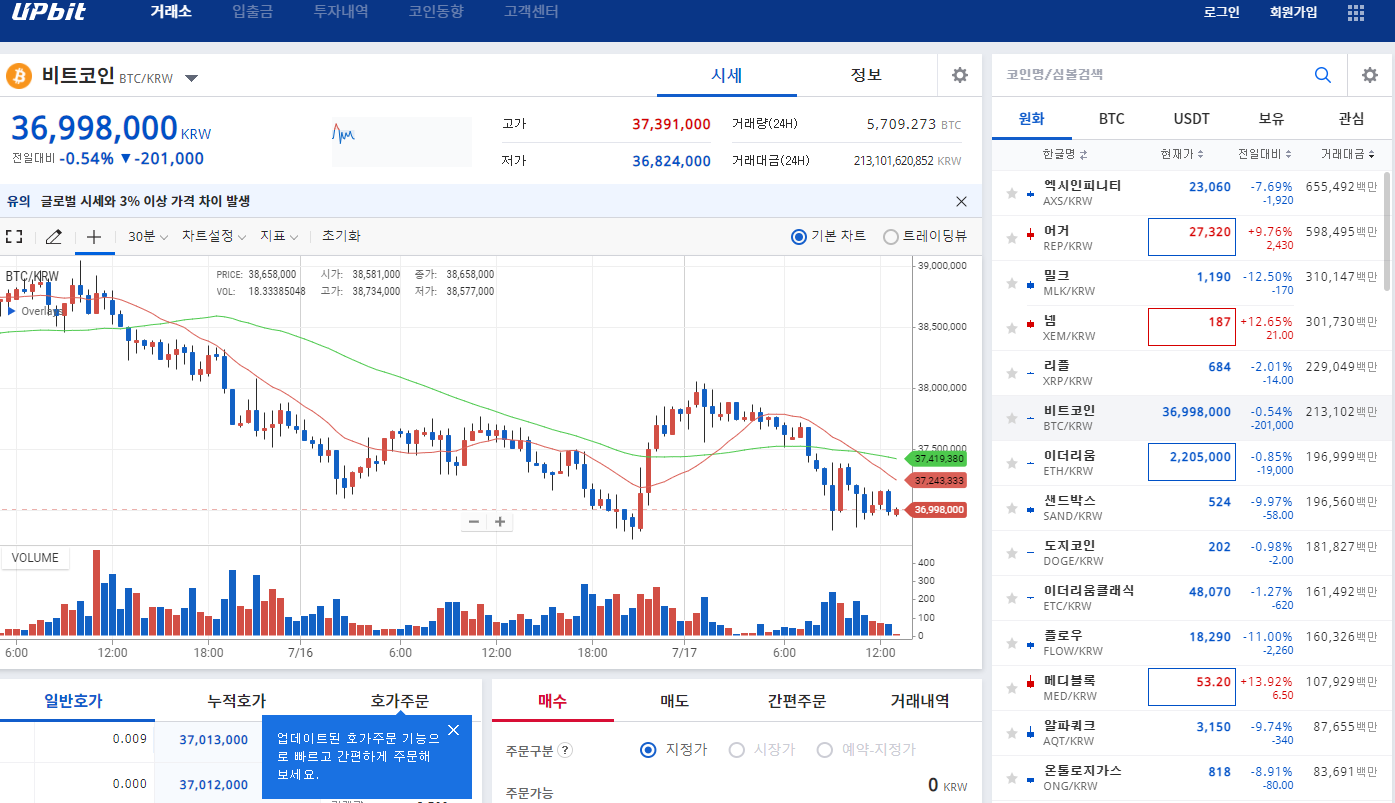
Task: Select the pencil drawing tool
Action: [x=54, y=237]
